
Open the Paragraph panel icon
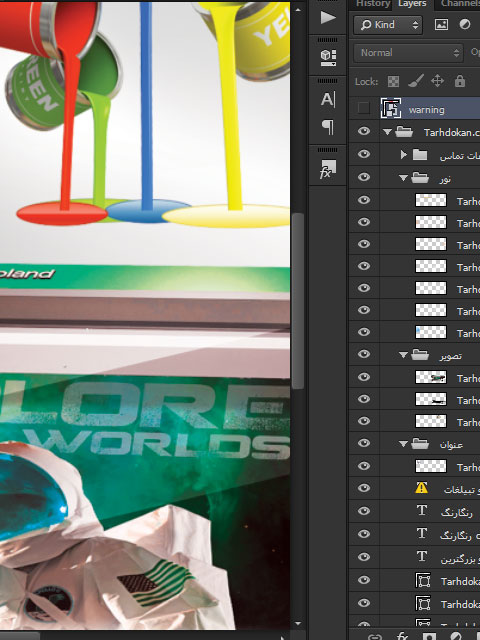(328, 127)
